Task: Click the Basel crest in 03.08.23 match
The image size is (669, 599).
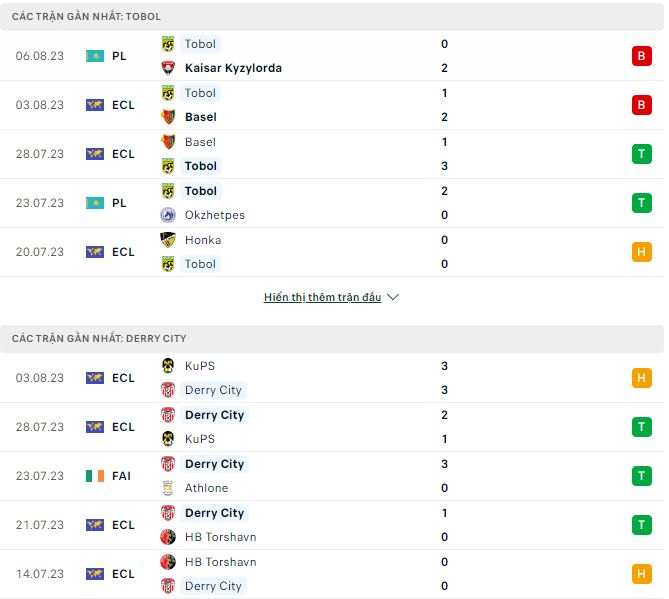Action: coord(168,117)
